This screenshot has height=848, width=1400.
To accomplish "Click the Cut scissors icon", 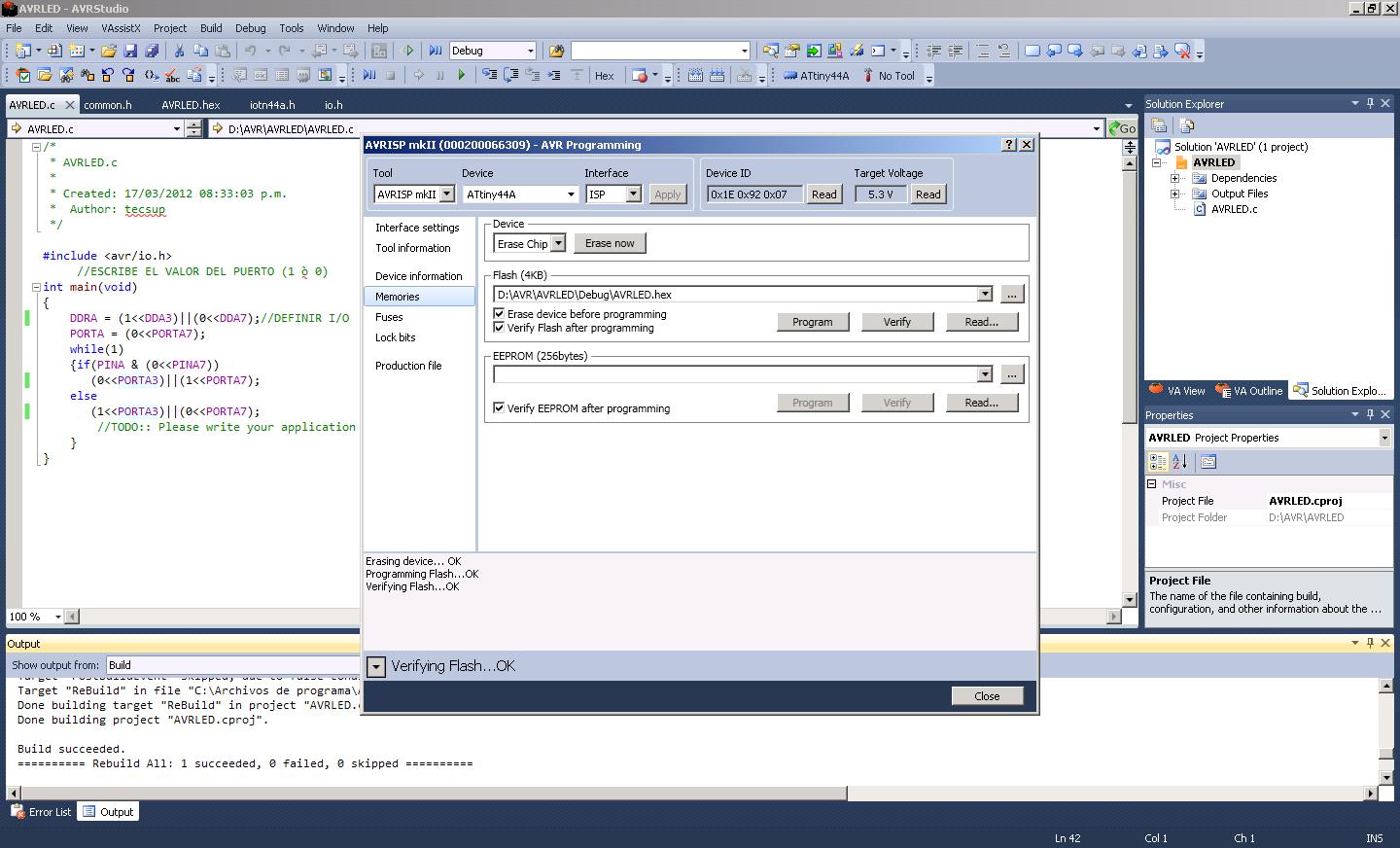I will coord(179,51).
